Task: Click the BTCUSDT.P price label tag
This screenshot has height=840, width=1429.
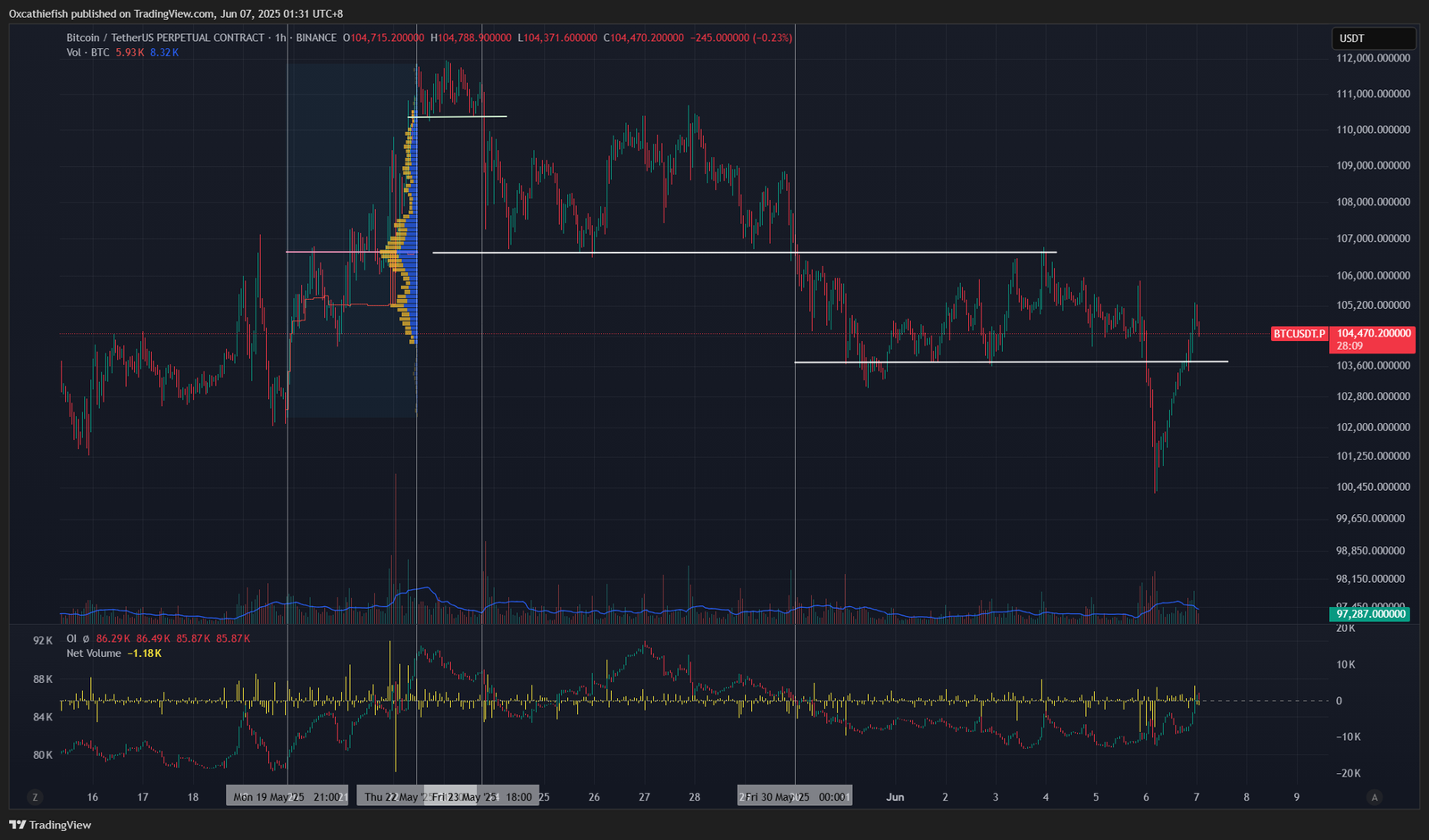Action: (1299, 334)
